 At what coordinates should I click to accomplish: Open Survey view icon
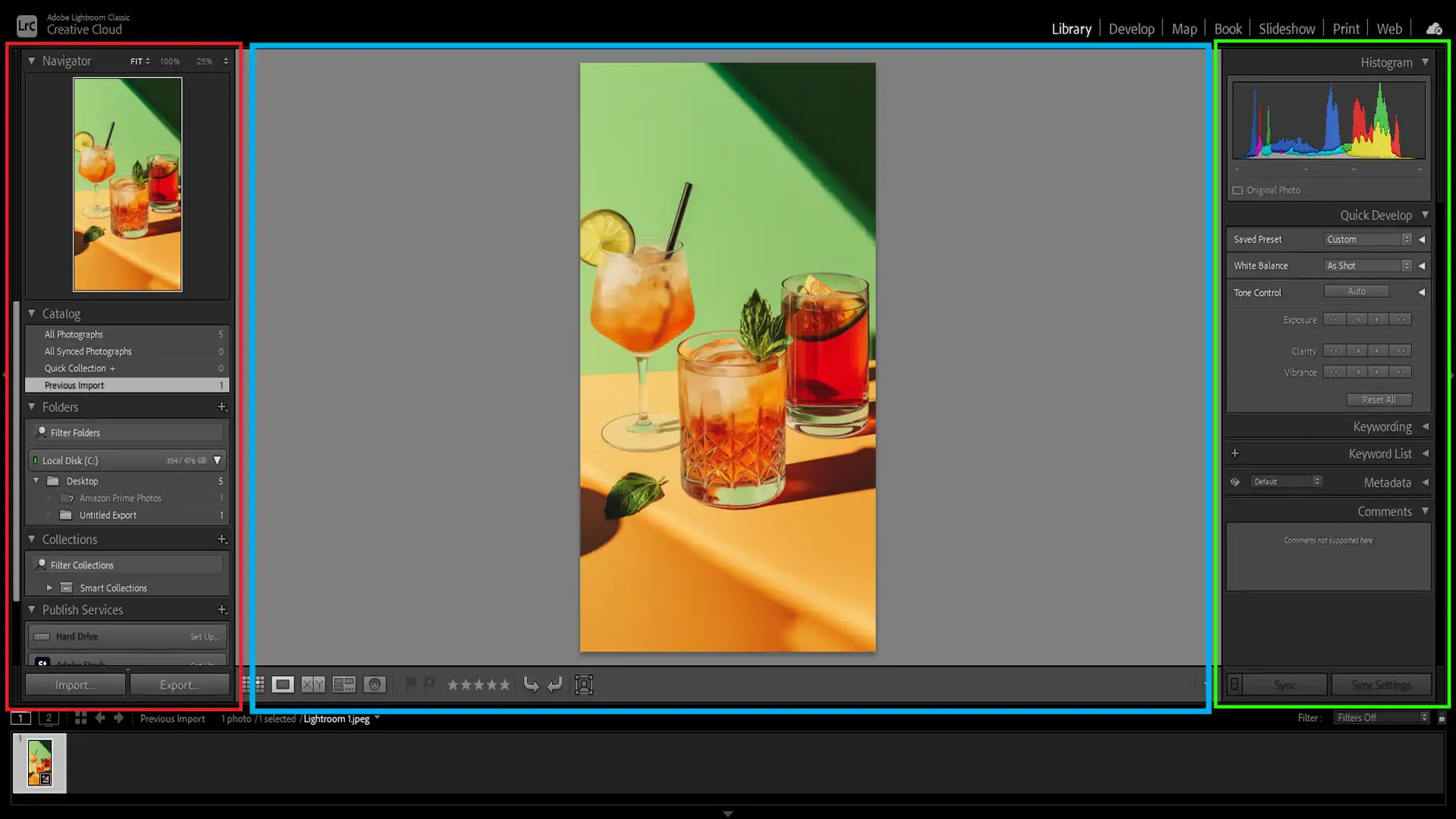click(x=344, y=685)
